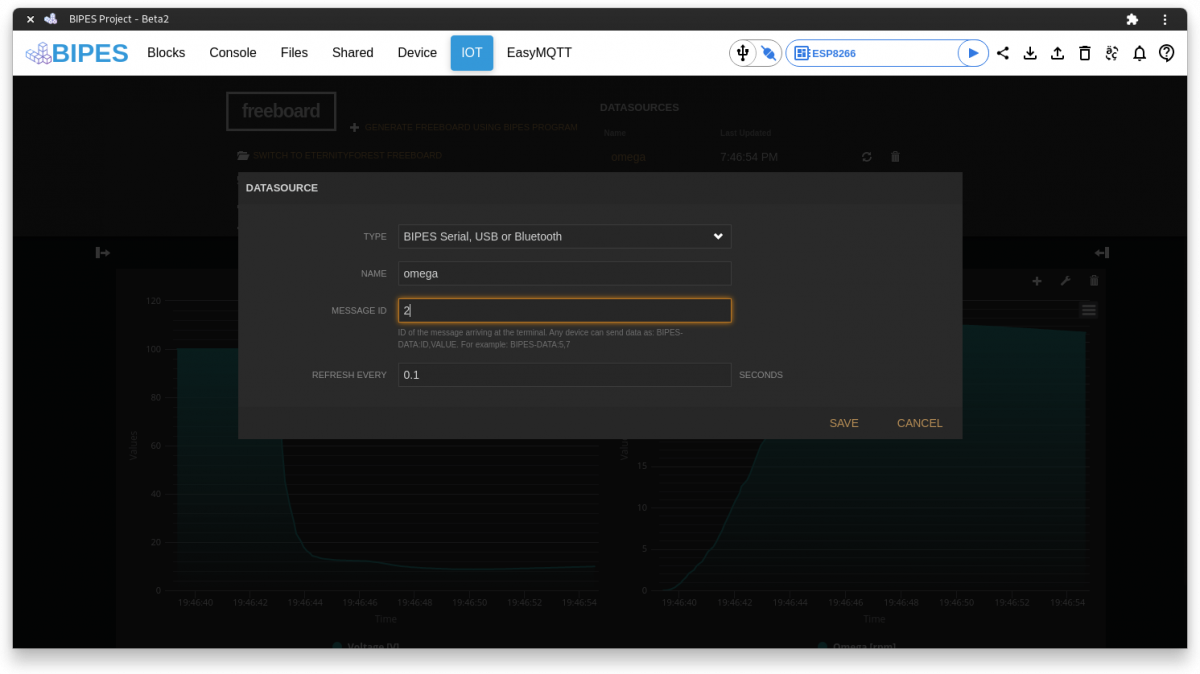Click the USB serial connection icon
This screenshot has width=1200, height=674.
click(x=742, y=53)
